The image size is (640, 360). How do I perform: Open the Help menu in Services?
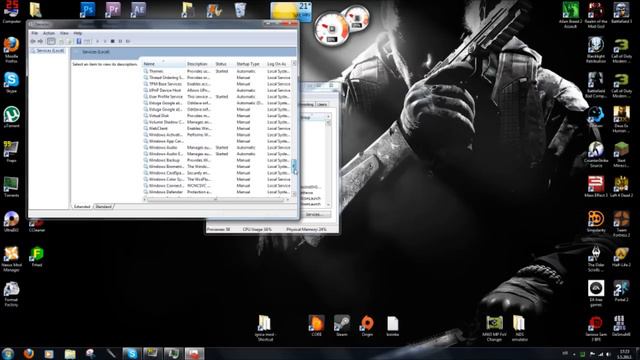(78, 33)
